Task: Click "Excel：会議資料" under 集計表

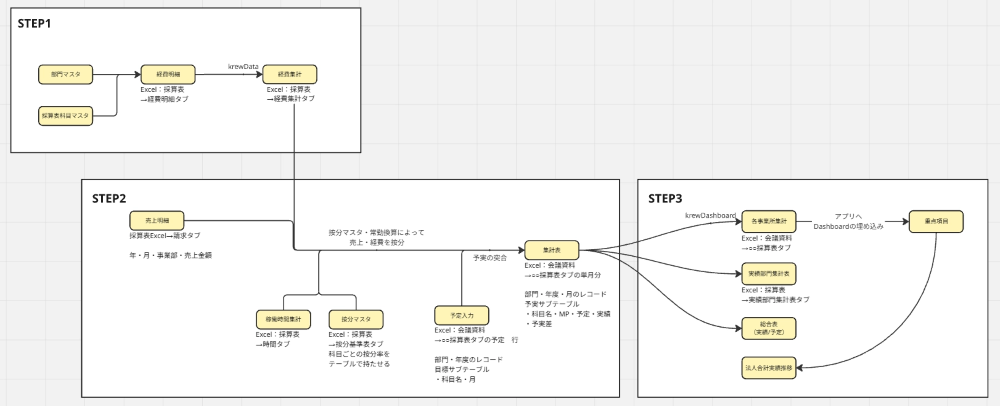Action: 550,265
